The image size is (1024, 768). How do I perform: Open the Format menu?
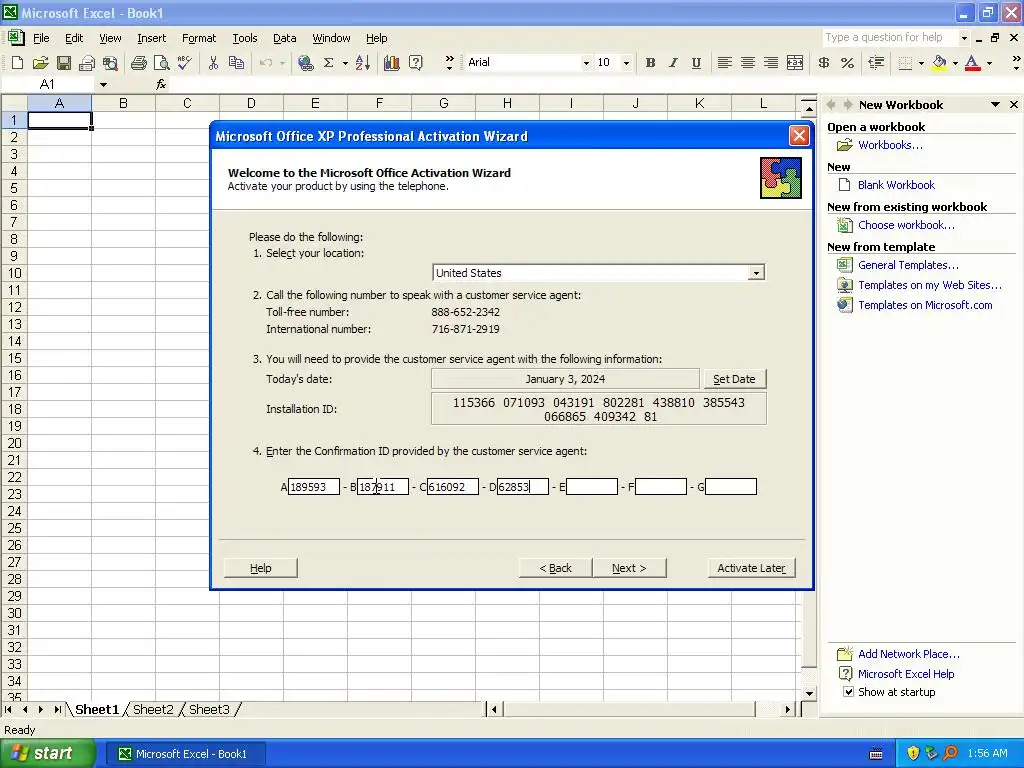pos(199,39)
